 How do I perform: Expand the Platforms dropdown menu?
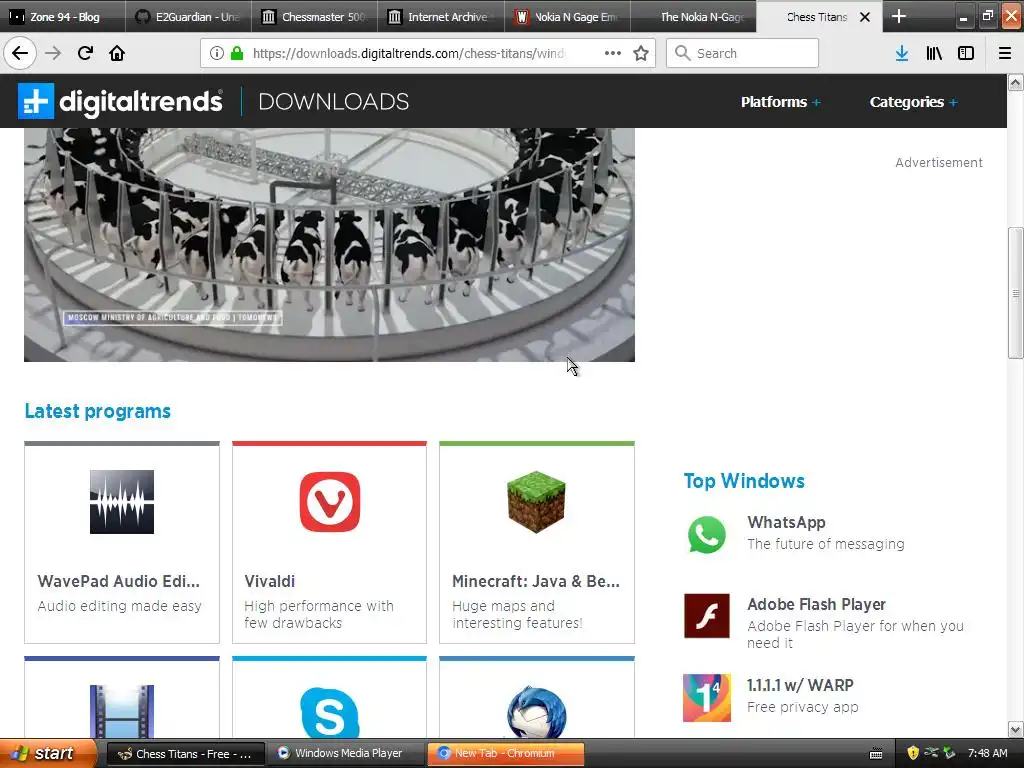point(780,102)
